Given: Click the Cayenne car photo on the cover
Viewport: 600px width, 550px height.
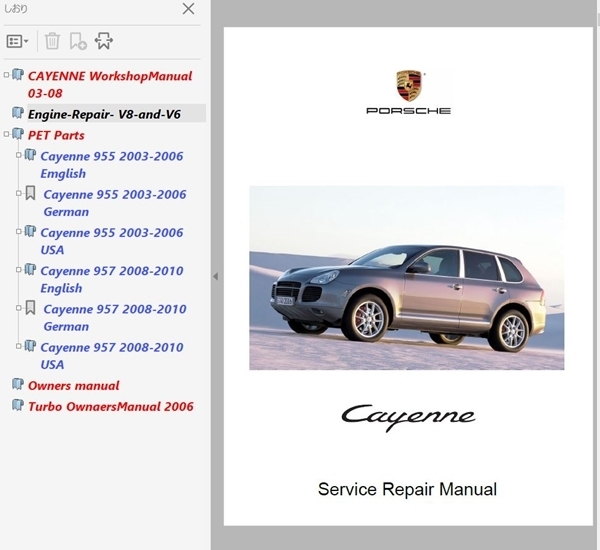Looking at the screenshot, I should (406, 278).
